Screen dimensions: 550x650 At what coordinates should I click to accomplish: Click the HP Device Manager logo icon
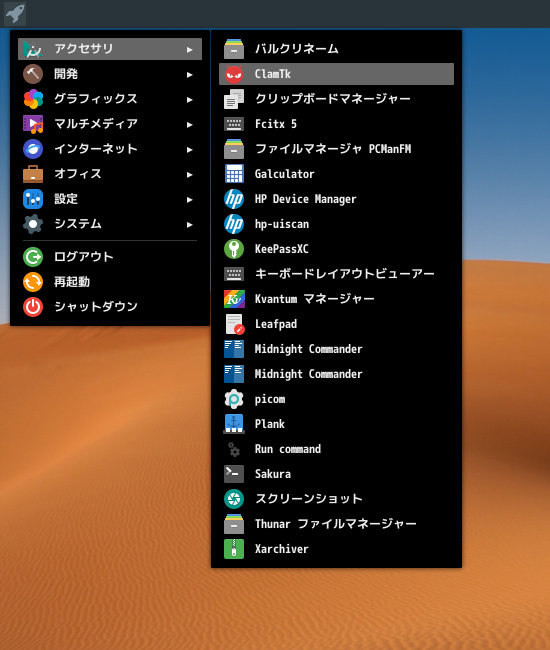click(x=234, y=199)
